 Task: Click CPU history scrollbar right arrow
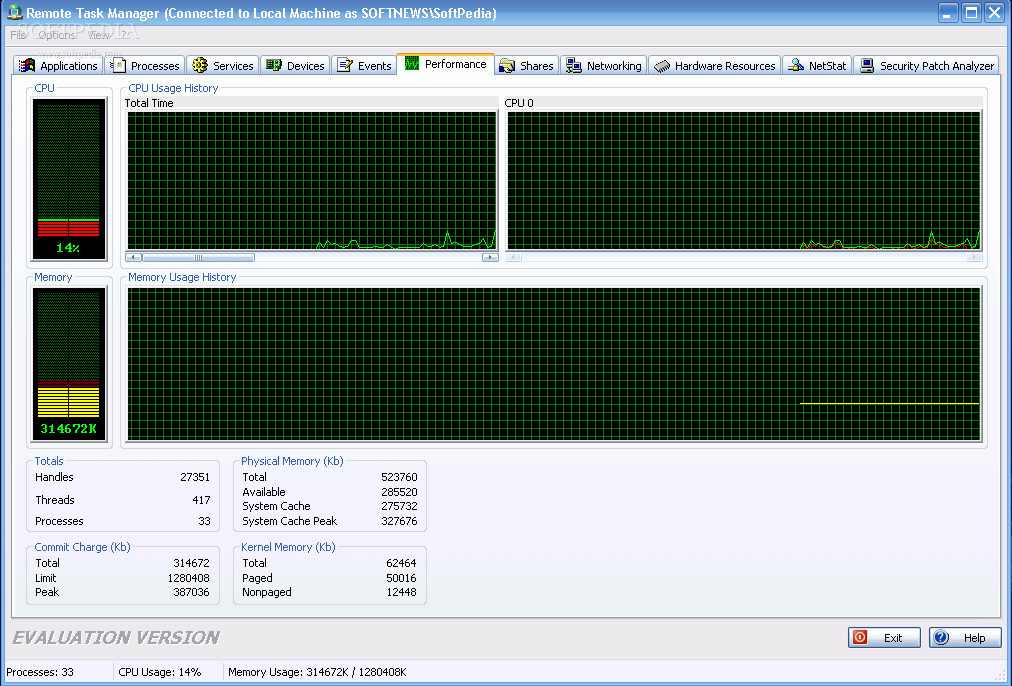tap(490, 257)
